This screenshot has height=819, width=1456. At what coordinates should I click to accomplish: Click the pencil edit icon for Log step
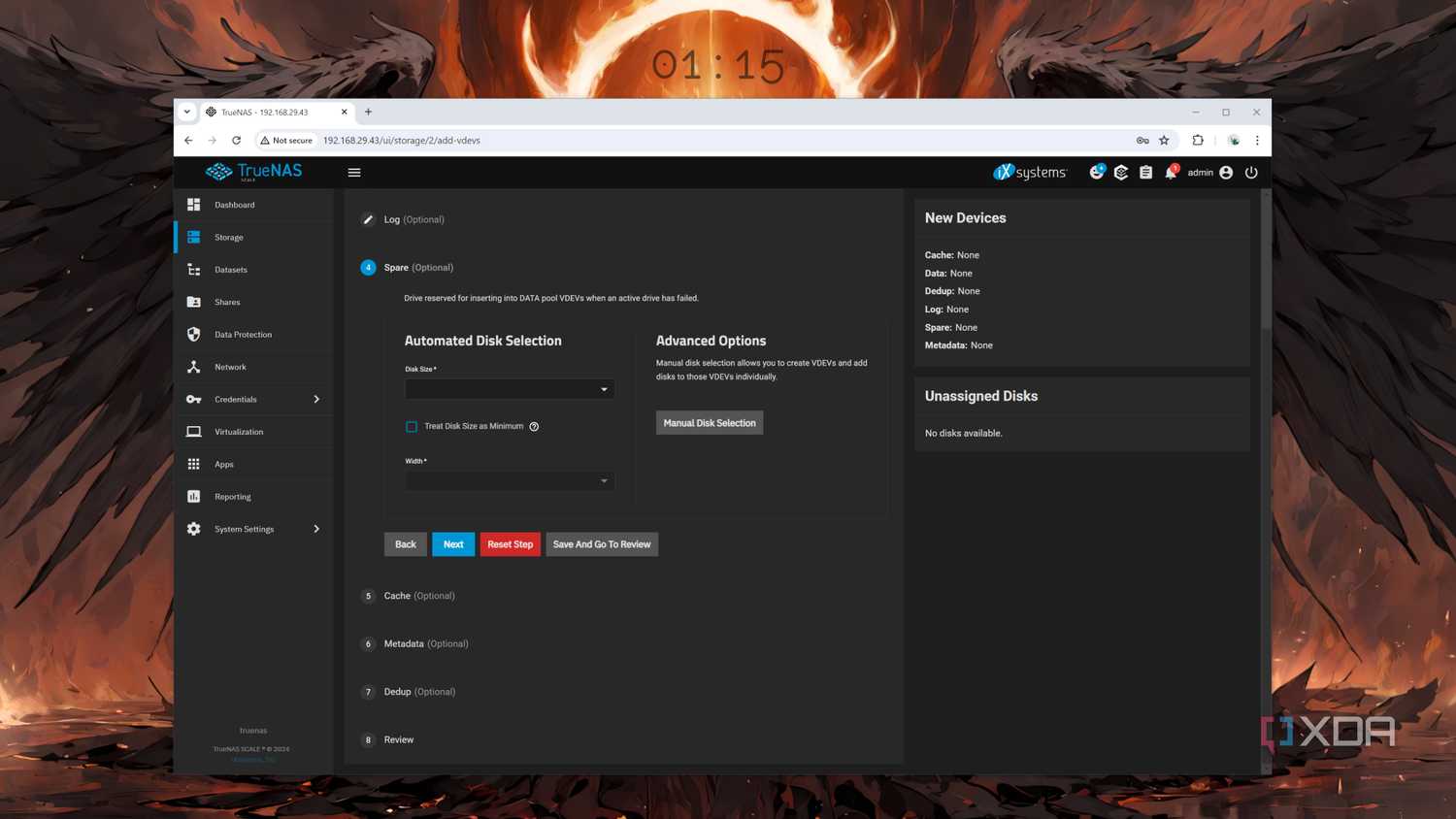(368, 219)
